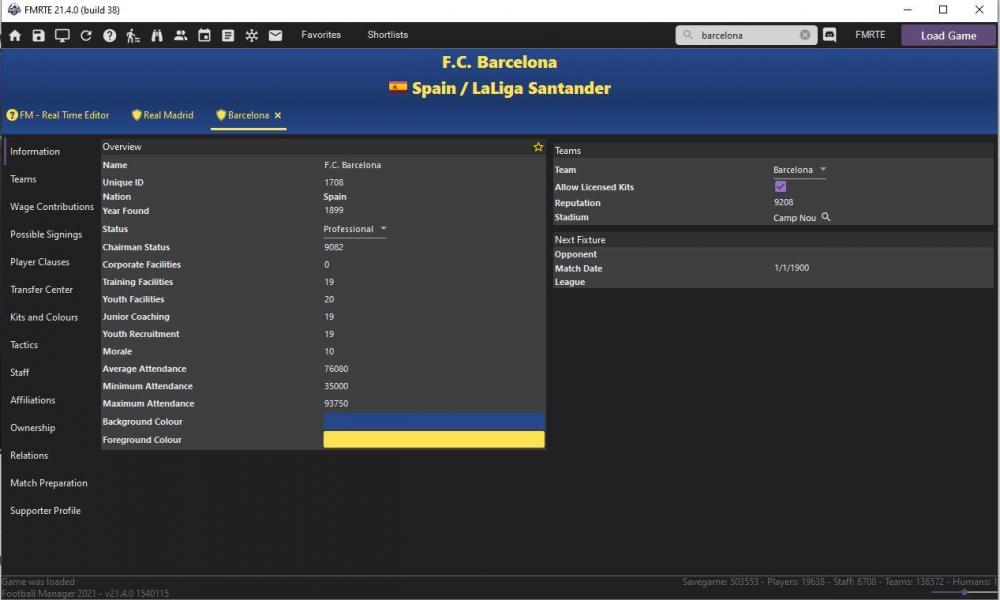This screenshot has height=600, width=1000.
Task: Click the people group icon
Action: [180, 36]
